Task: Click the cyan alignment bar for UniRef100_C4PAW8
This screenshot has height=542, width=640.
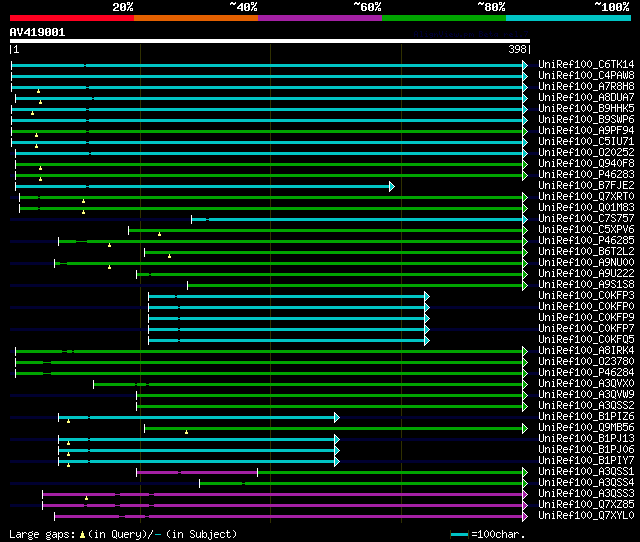Action: (269, 76)
